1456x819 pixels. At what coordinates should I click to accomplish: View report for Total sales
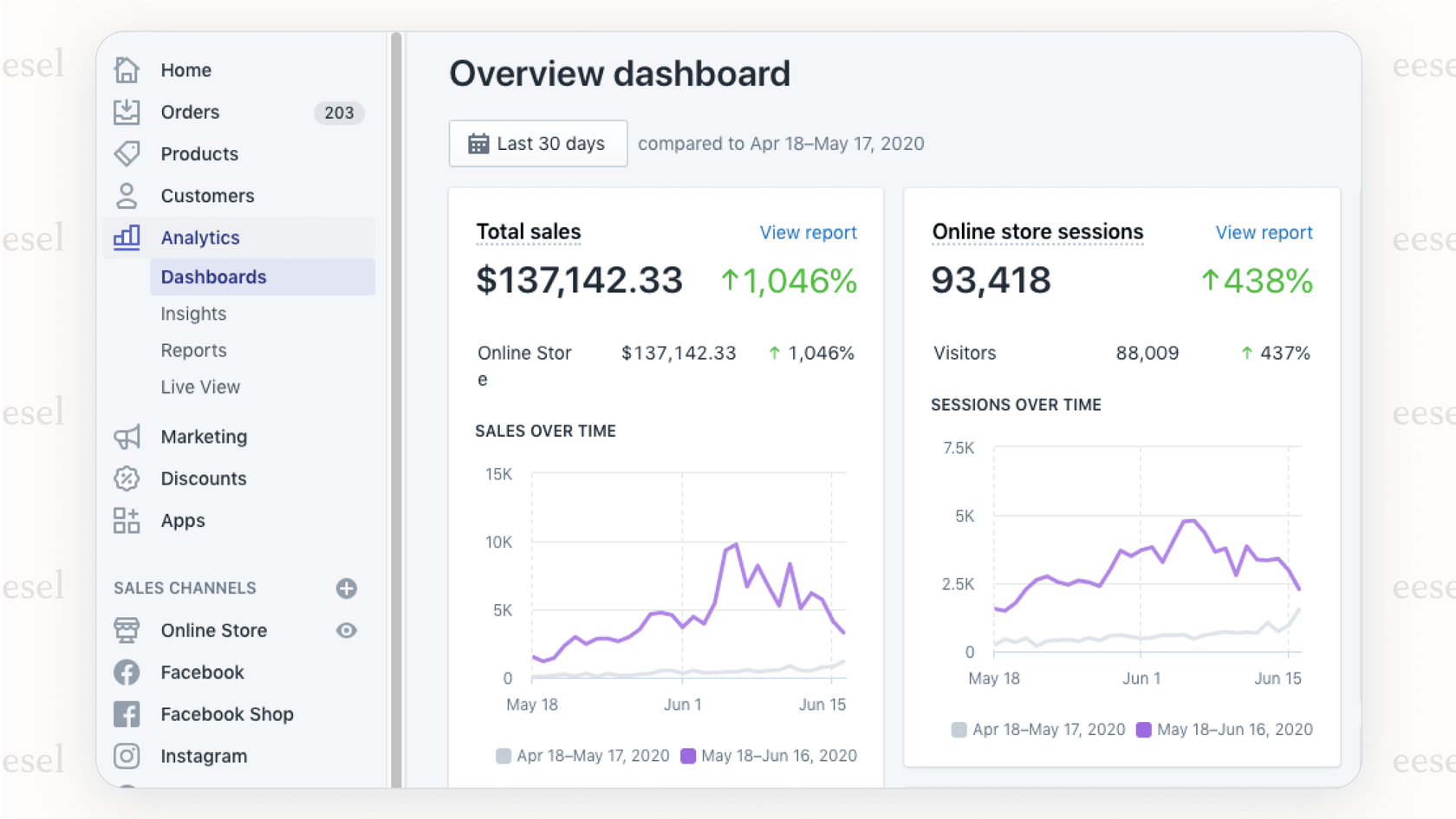click(x=808, y=232)
